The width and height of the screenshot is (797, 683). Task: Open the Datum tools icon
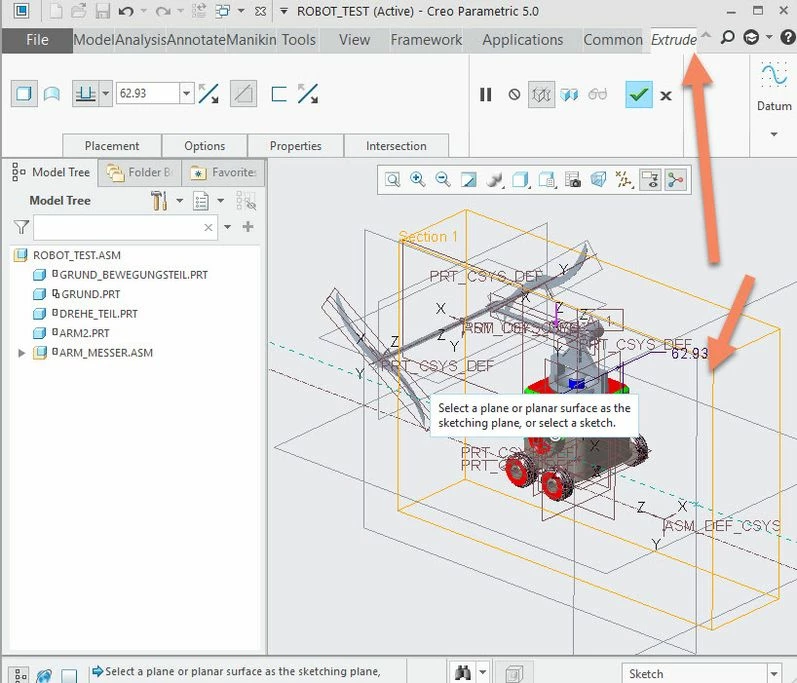tap(774, 75)
